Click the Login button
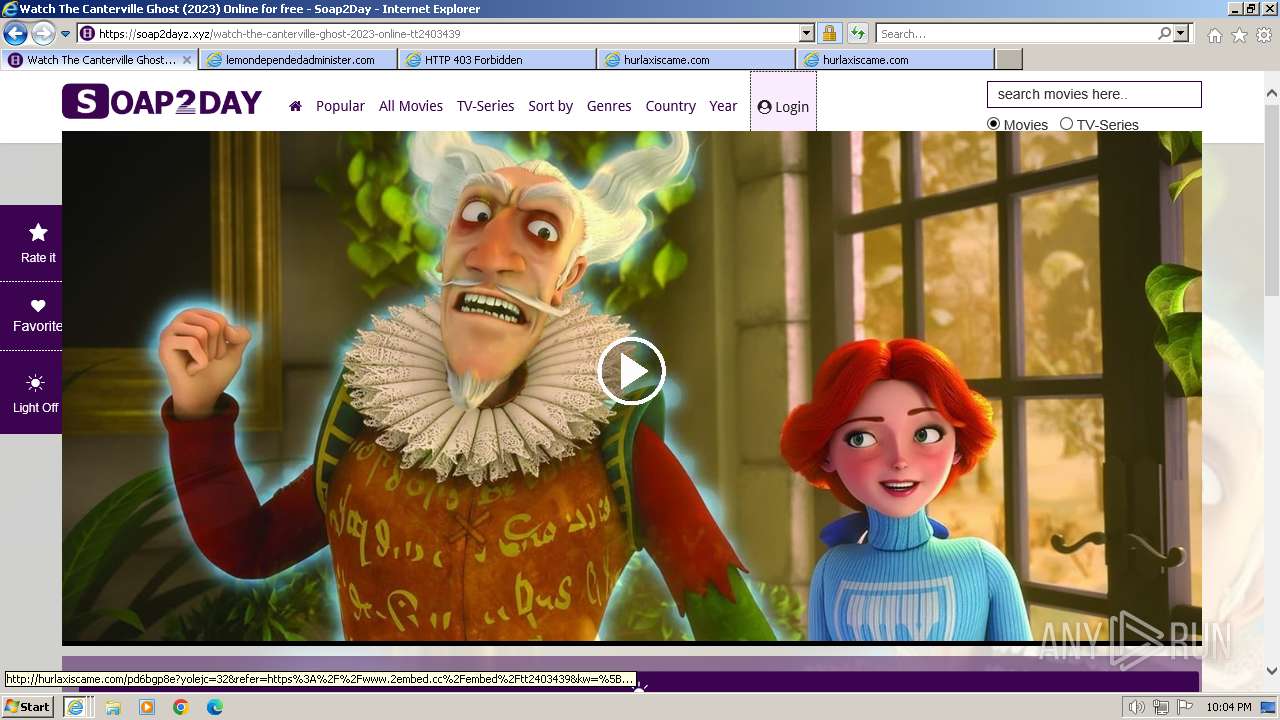The image size is (1280, 720). click(x=783, y=106)
